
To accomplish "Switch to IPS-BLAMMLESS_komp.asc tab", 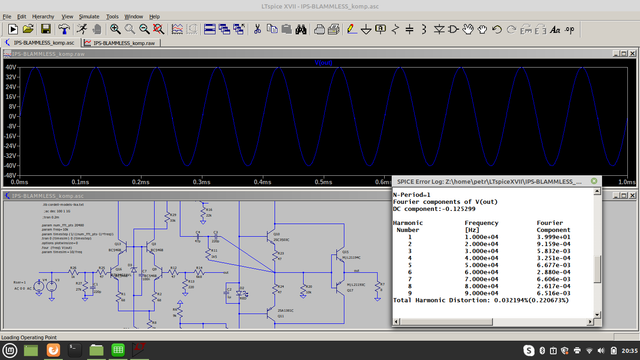I will 40,42.
